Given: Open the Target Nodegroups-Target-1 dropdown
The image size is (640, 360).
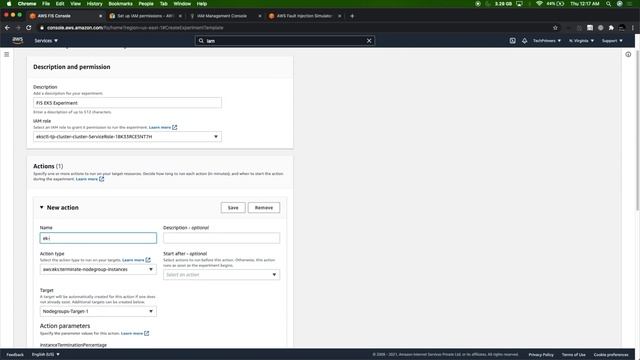Looking at the screenshot, I should (98, 311).
